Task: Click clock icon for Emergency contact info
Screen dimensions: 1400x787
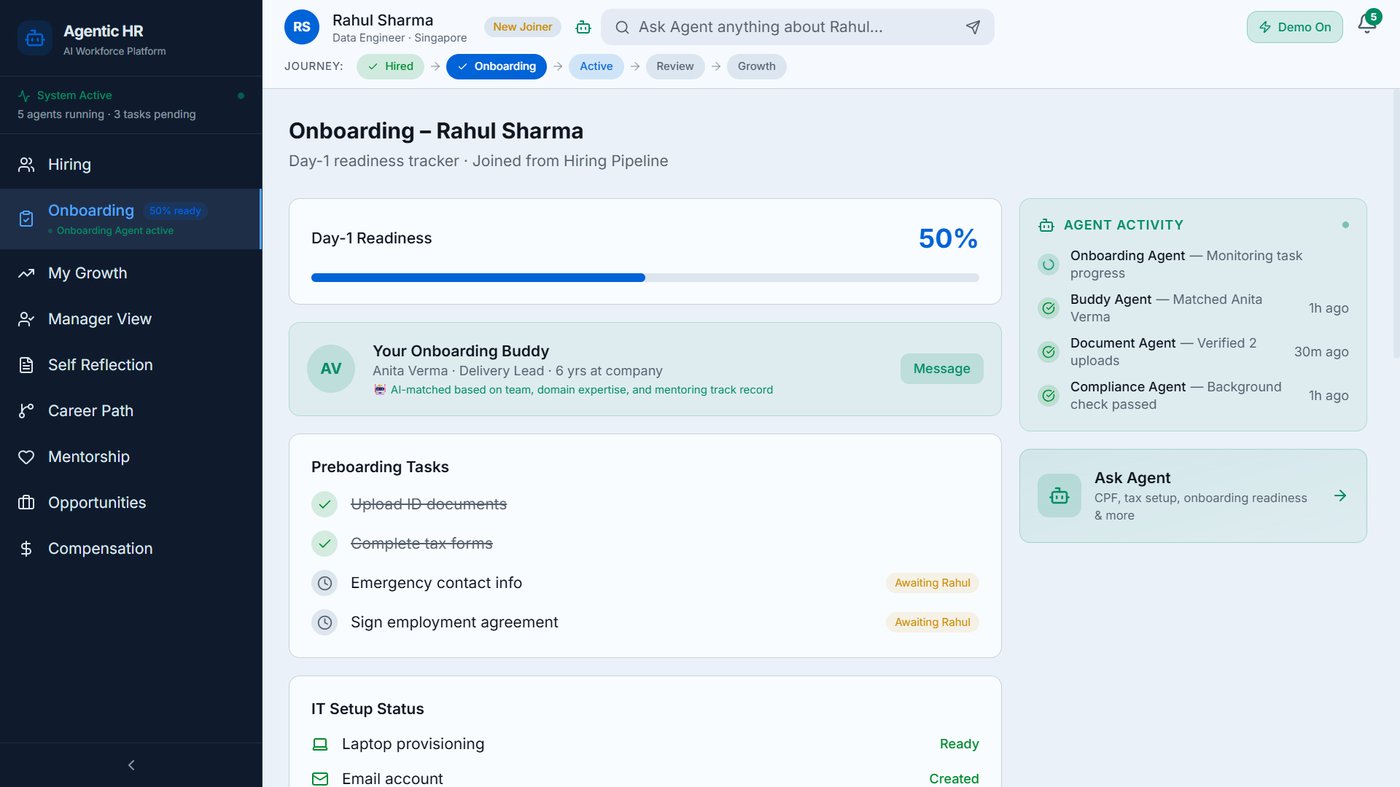Action: [x=324, y=583]
